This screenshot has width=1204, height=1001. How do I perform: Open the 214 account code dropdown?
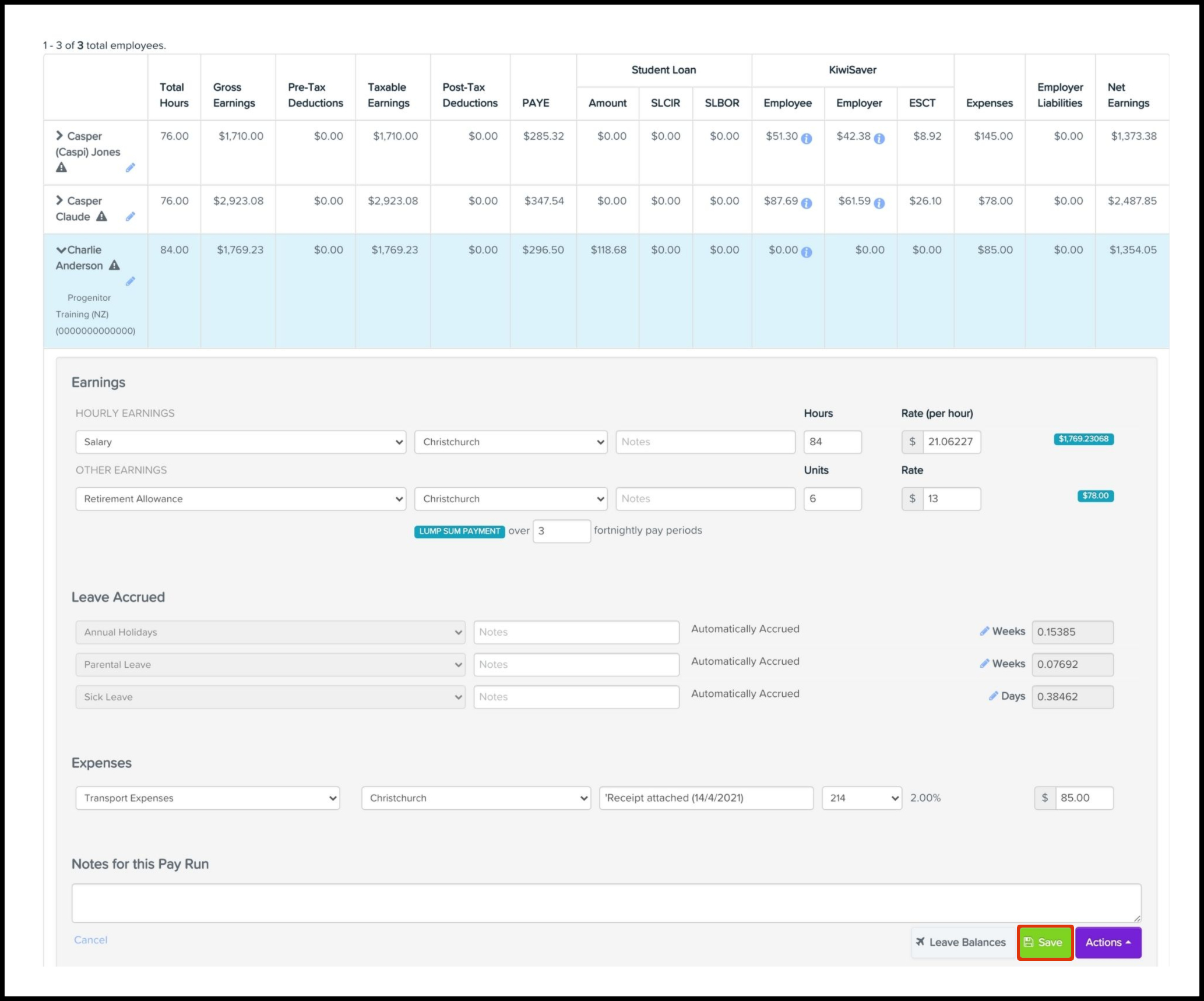click(x=861, y=798)
